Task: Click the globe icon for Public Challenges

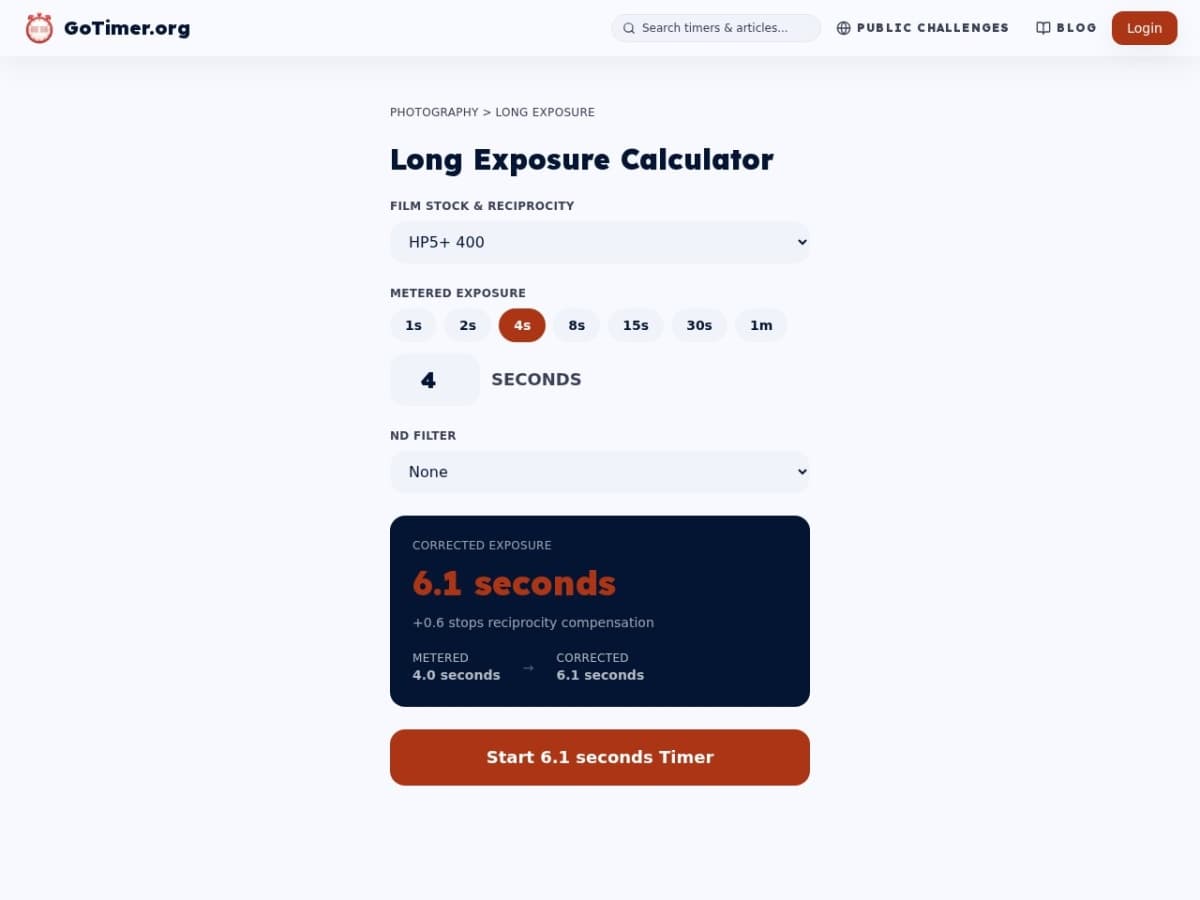Action: pyautogui.click(x=843, y=28)
